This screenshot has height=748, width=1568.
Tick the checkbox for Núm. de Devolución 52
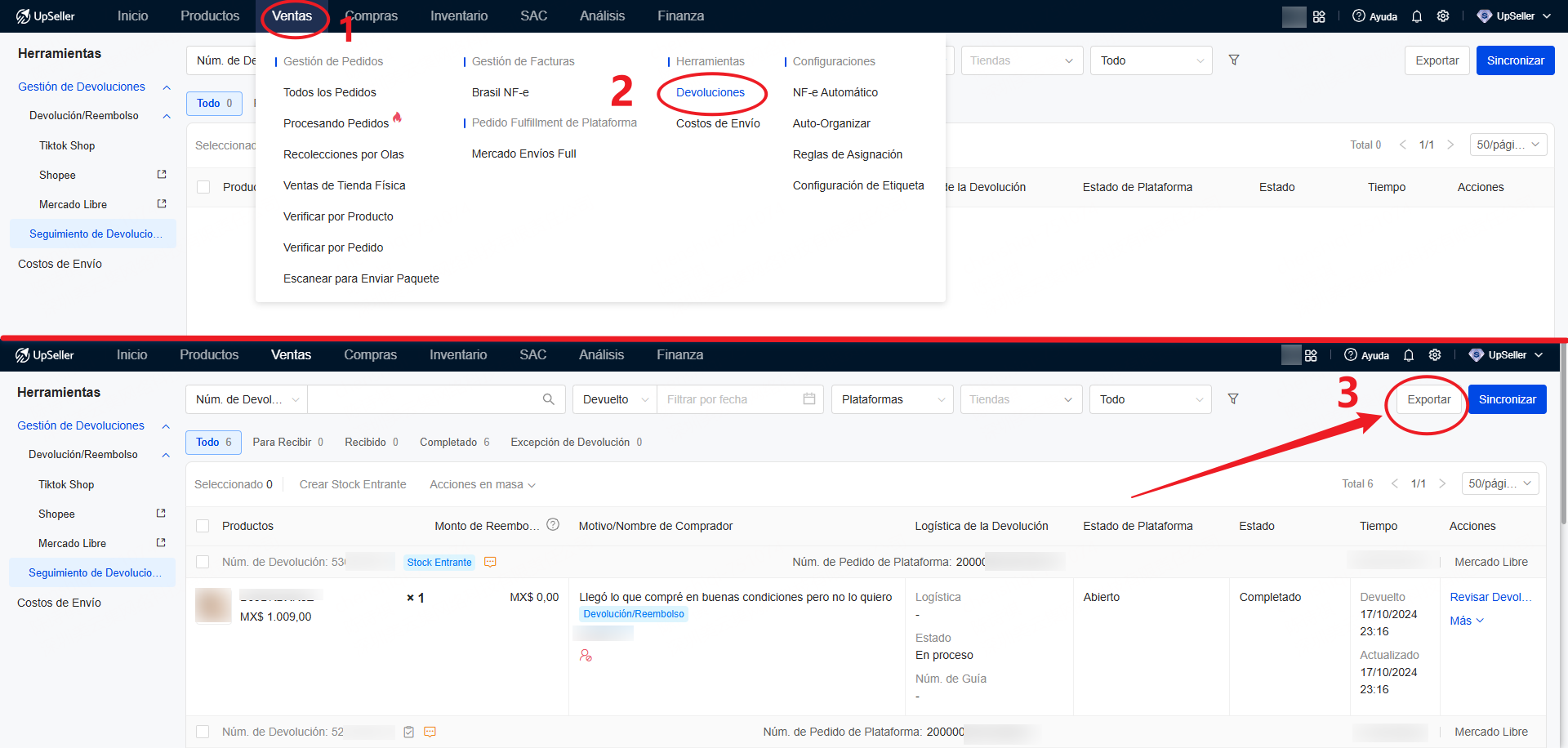coord(203,732)
